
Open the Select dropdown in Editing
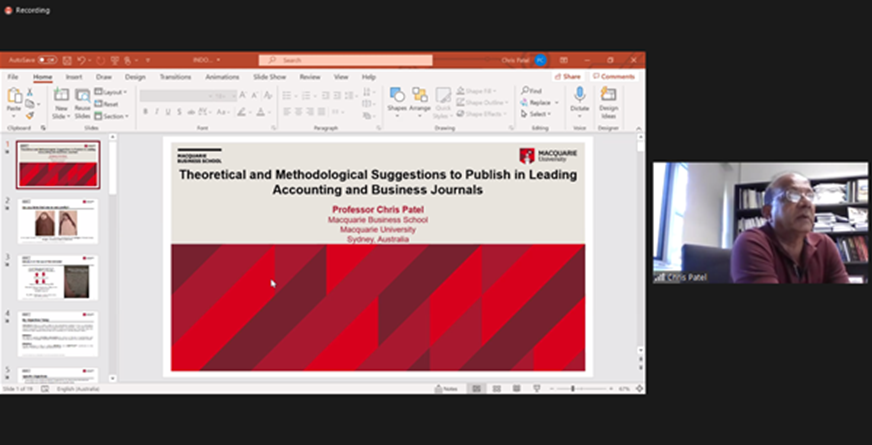pos(538,114)
